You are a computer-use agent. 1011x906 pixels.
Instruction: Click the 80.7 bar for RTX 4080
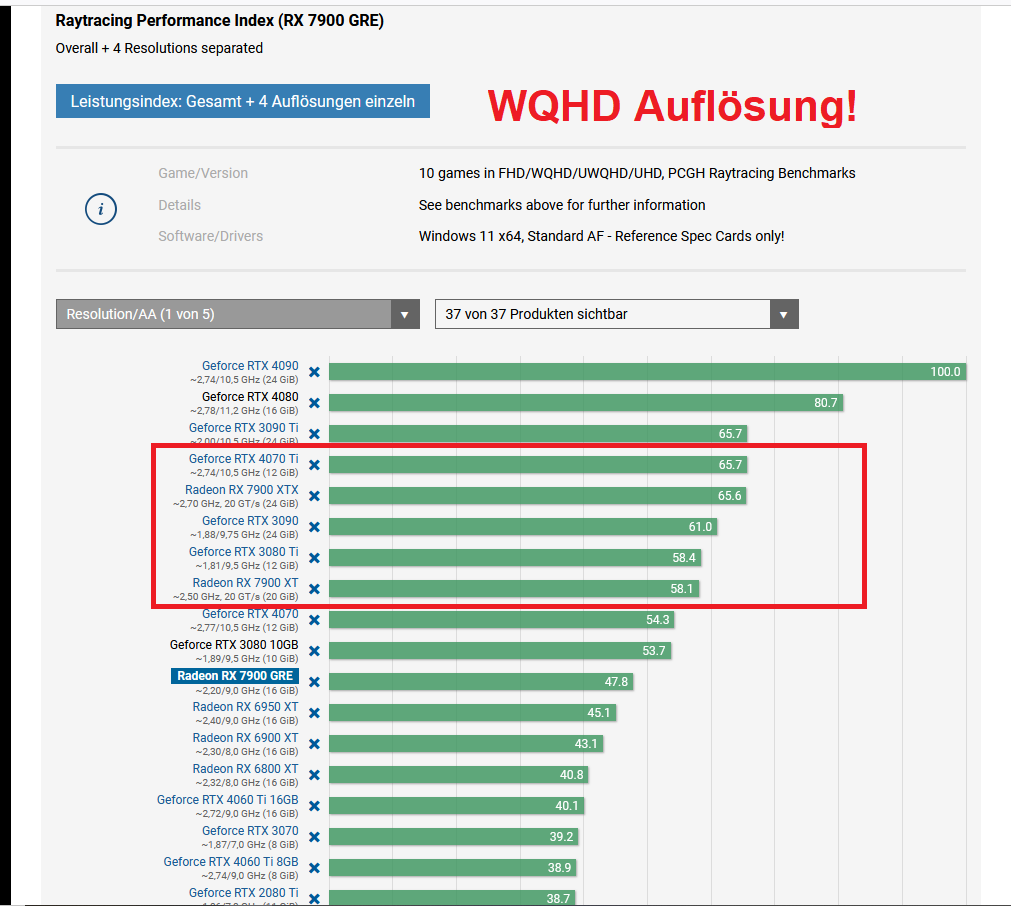click(586, 402)
